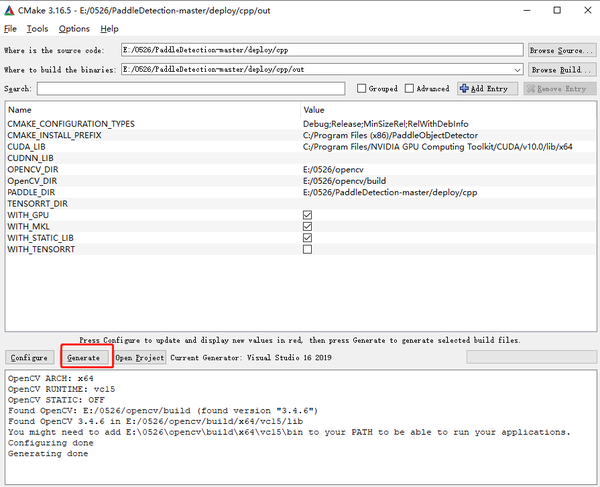Select the WITH_MKL entry name
The image size is (600, 487).
pos(29,226)
